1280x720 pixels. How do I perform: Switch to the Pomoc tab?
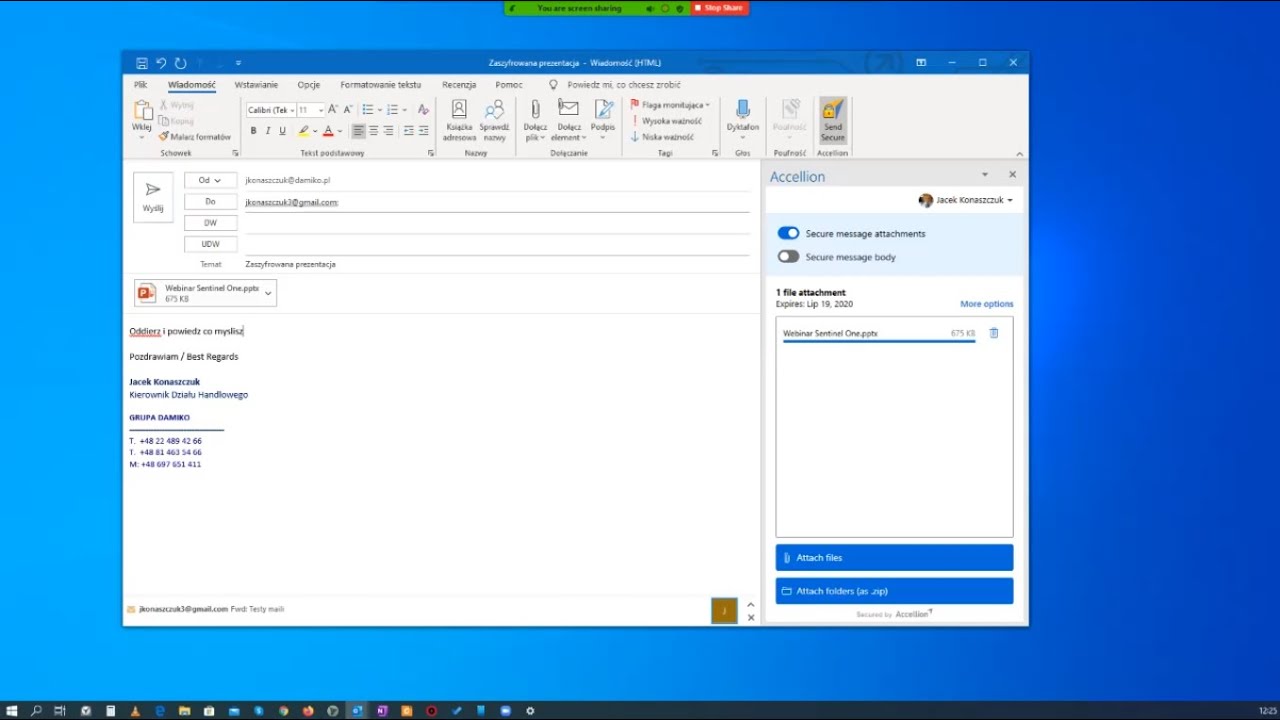(x=509, y=85)
